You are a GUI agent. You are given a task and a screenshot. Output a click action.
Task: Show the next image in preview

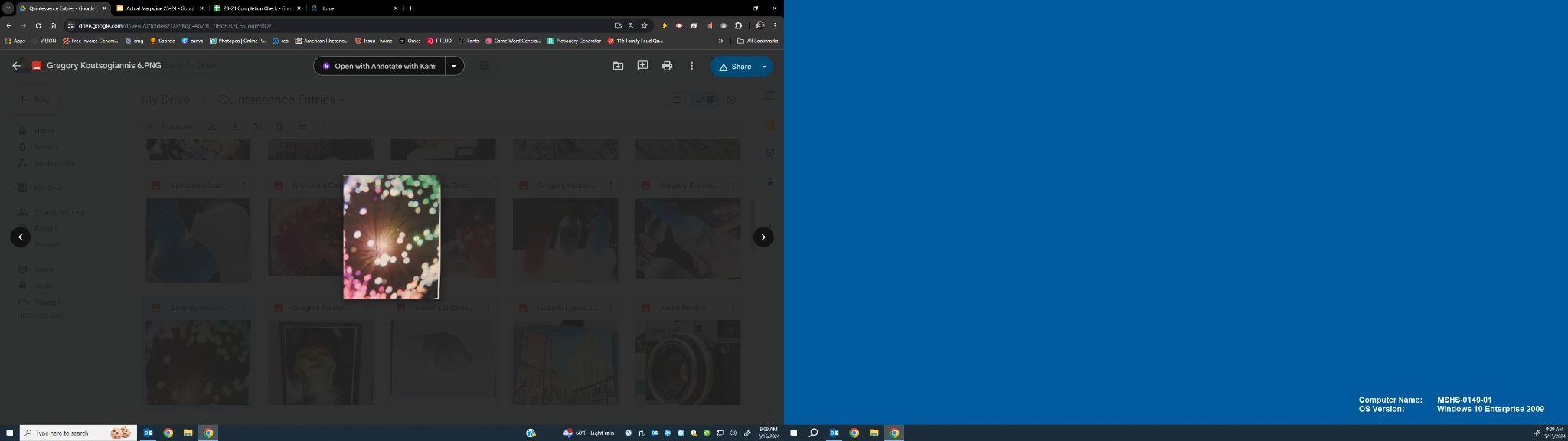click(763, 237)
